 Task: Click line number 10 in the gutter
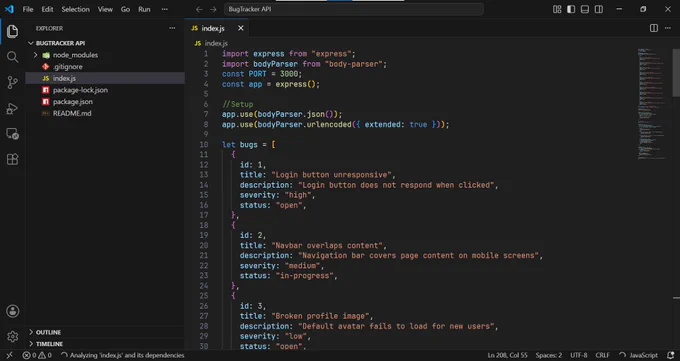click(203, 144)
